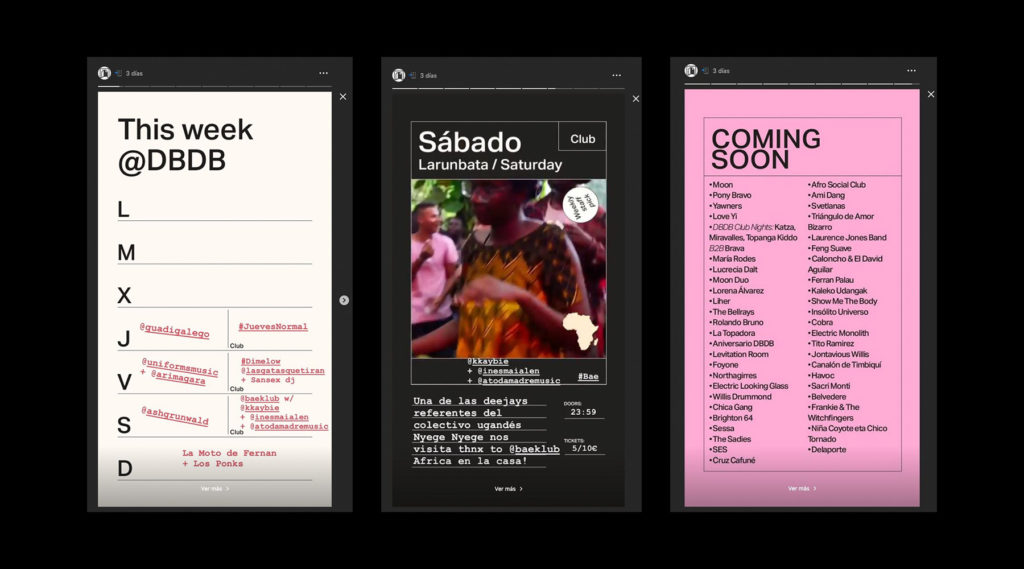Close the This week @DBDB story

(x=343, y=97)
